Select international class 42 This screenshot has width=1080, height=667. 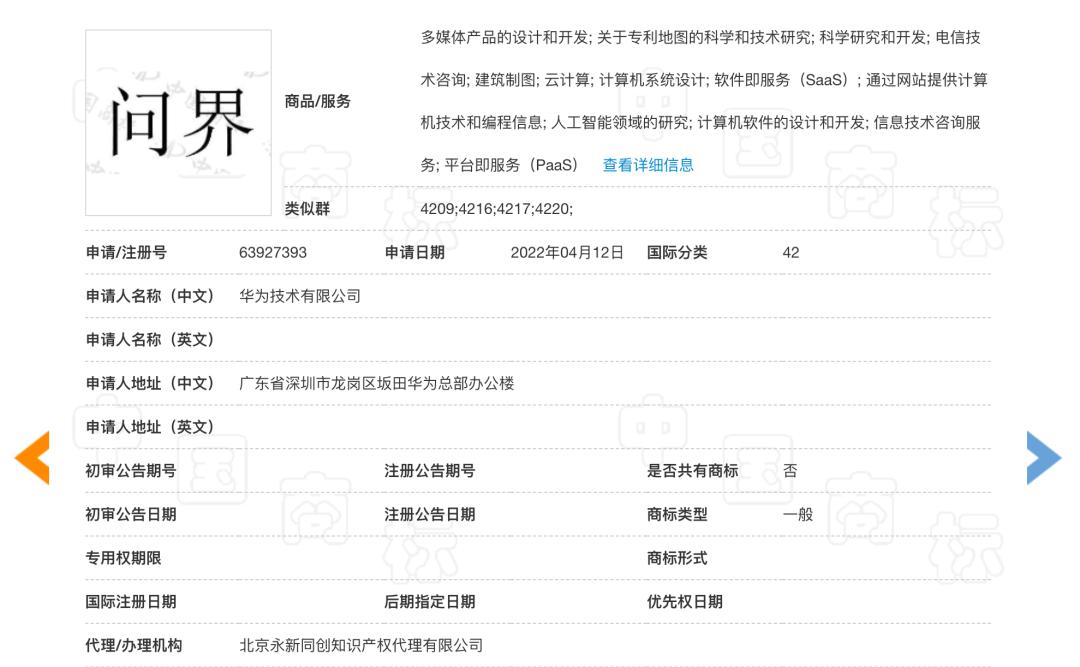790,252
